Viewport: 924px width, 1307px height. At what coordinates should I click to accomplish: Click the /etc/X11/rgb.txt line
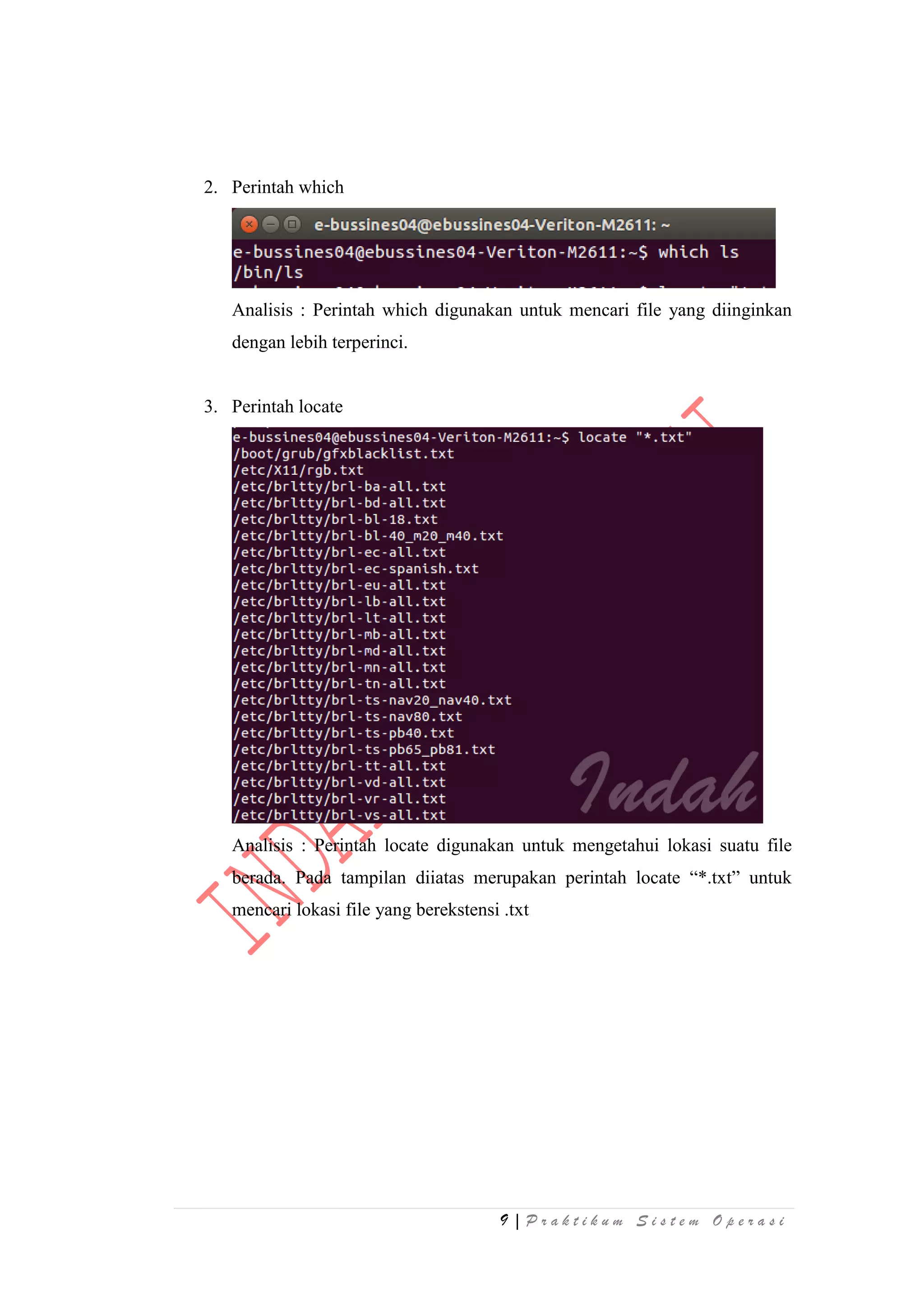(x=298, y=470)
